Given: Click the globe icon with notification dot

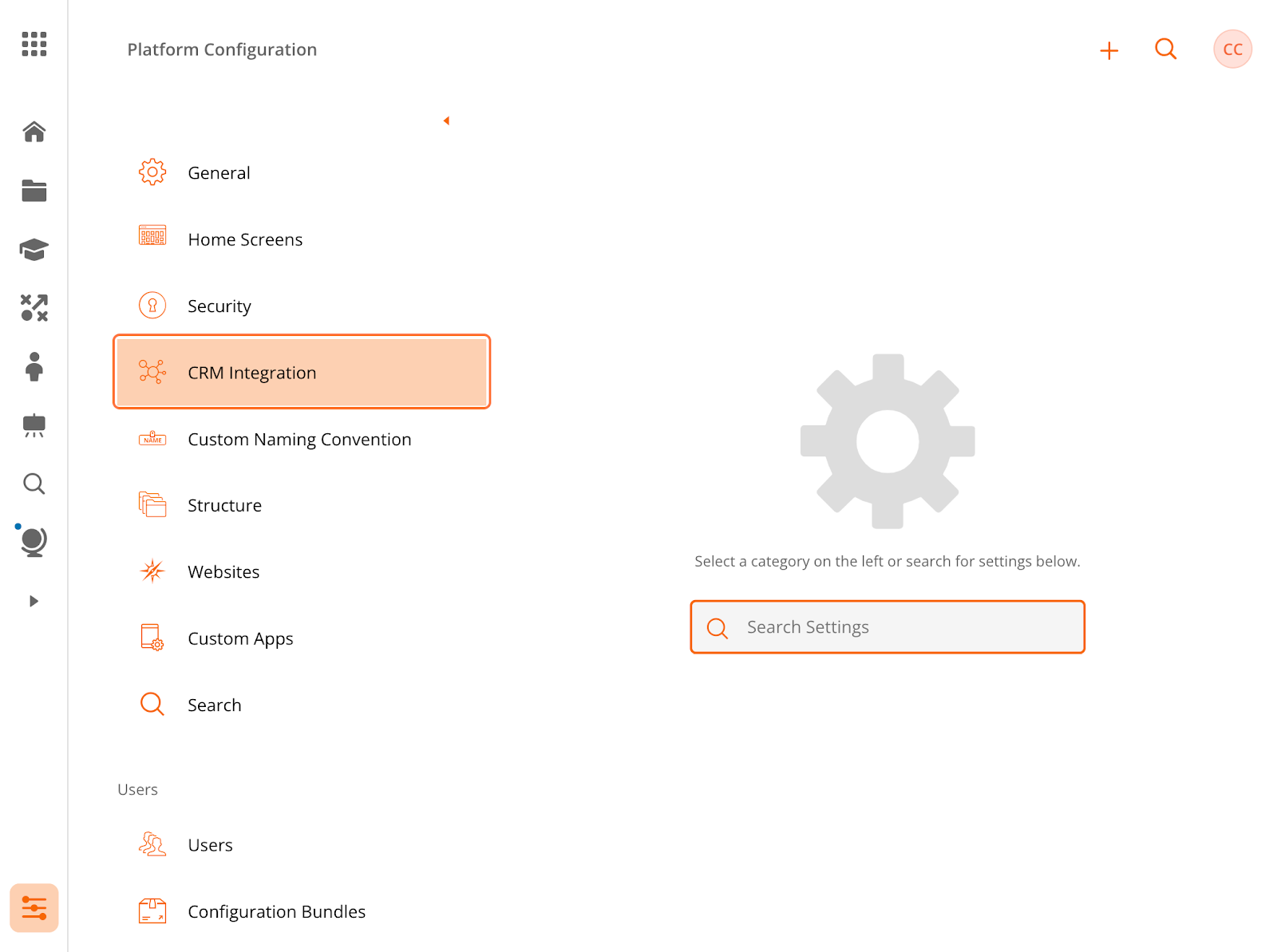Looking at the screenshot, I should click(33, 541).
